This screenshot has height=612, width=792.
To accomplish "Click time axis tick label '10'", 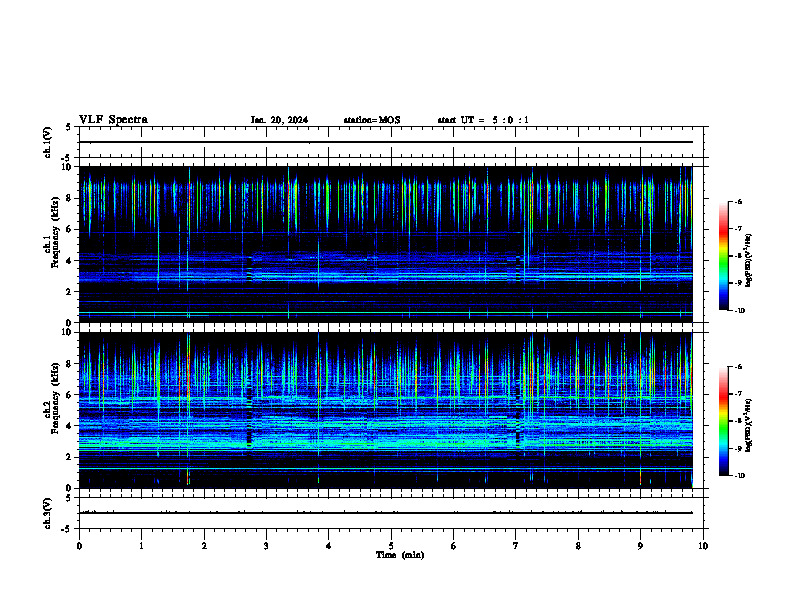I will coord(703,546).
